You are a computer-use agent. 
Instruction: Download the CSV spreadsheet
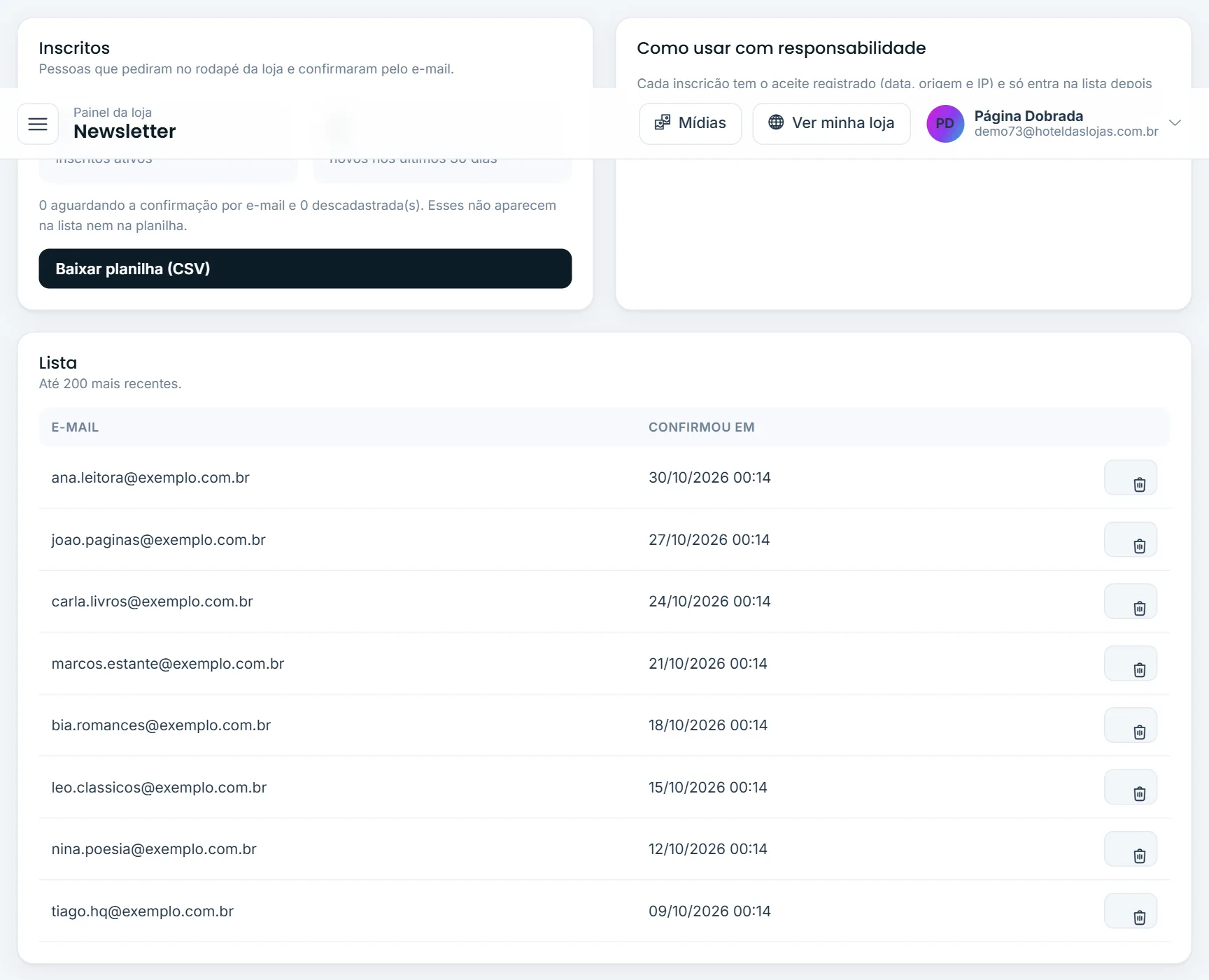pyautogui.click(x=305, y=269)
